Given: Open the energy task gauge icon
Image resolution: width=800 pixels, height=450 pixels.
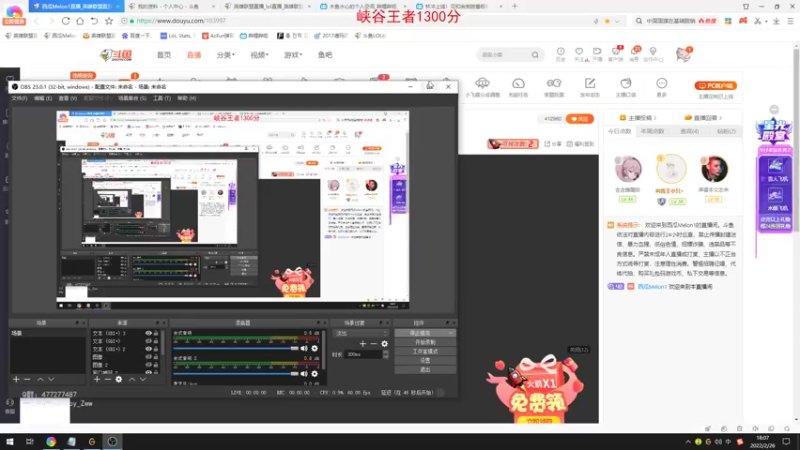Looking at the screenshot, I should pos(518,83).
